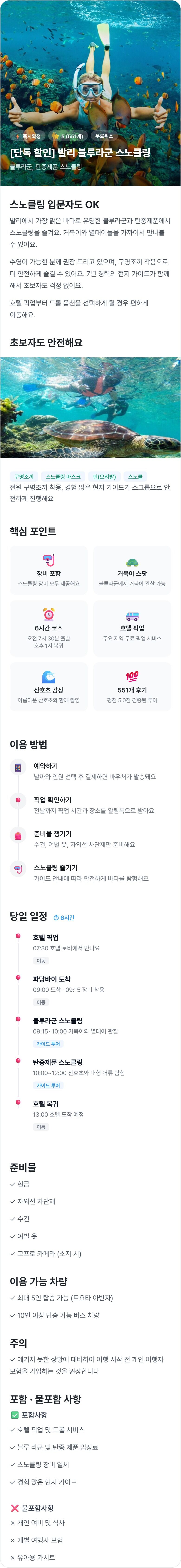
Task: Select the 구명조끼 tag
Action: pos(24,477)
